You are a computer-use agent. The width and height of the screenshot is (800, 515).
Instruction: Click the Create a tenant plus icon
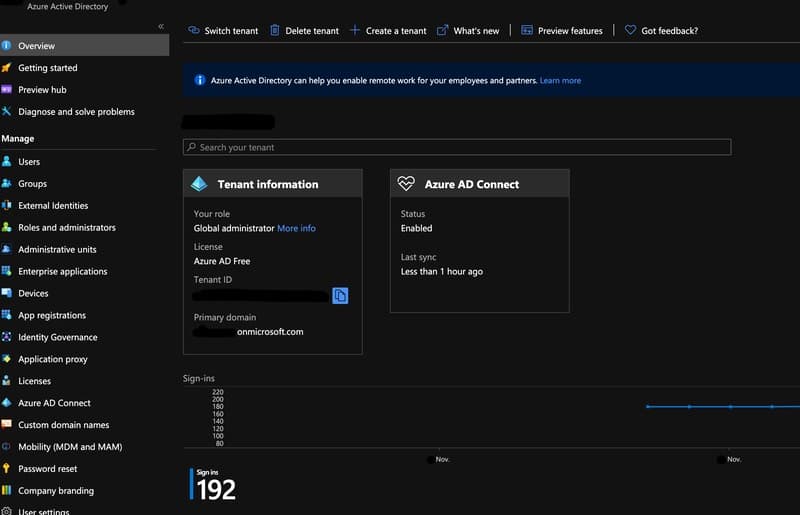(x=355, y=30)
